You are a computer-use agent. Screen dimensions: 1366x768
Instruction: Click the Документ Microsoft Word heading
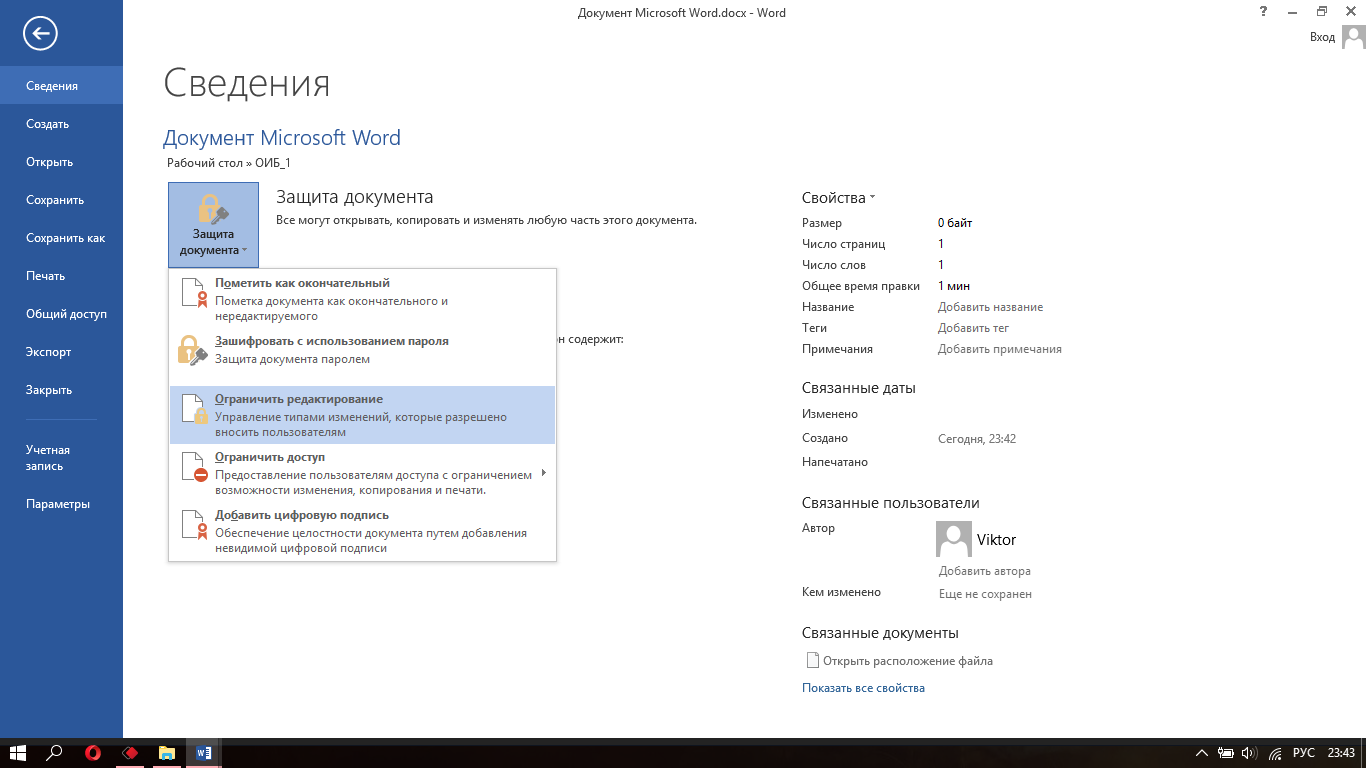(x=282, y=138)
